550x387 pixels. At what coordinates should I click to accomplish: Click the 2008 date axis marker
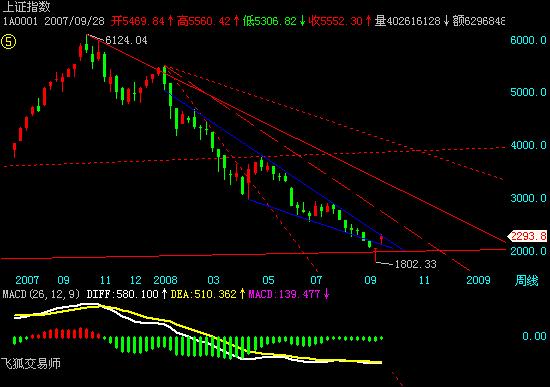click(165, 280)
